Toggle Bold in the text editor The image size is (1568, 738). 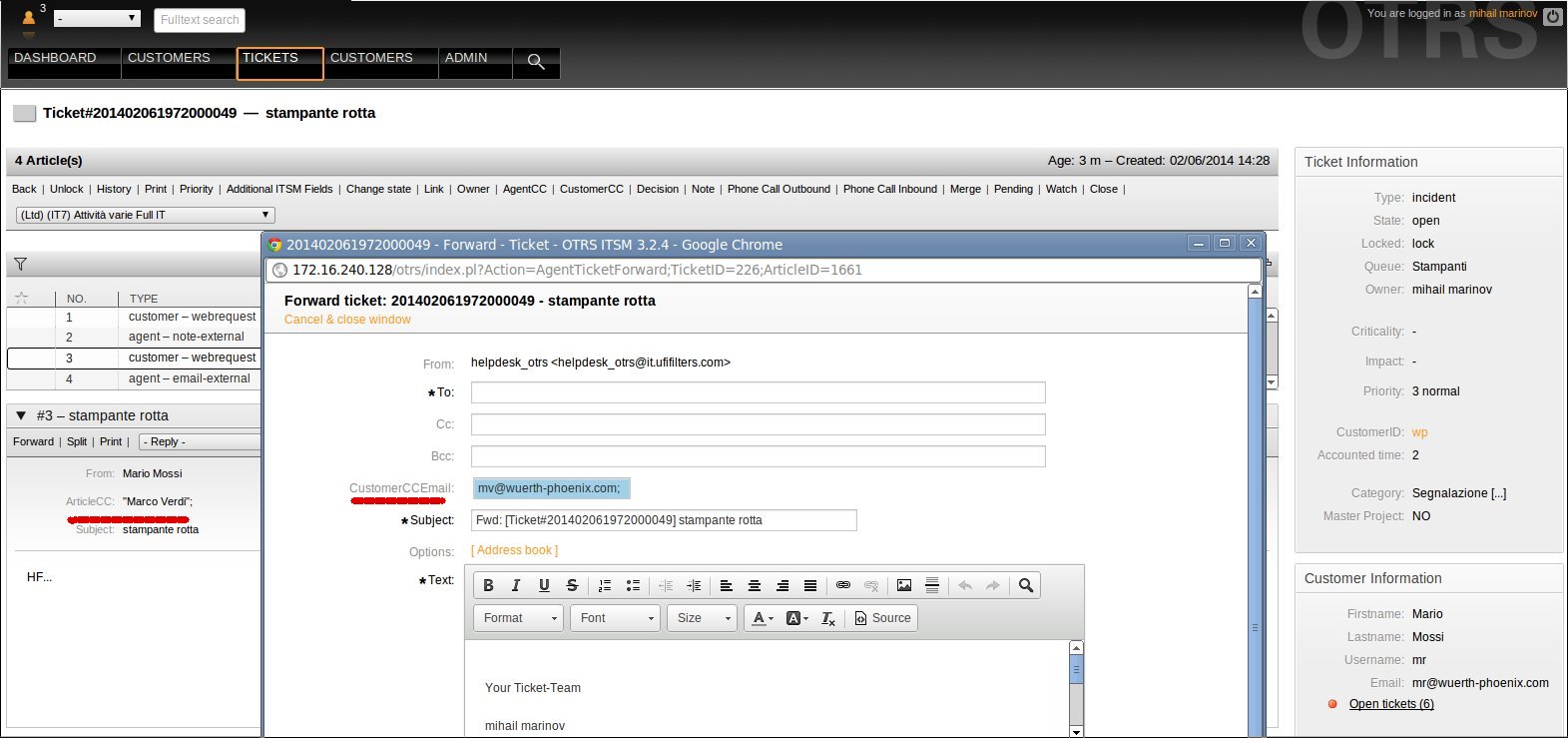488,585
